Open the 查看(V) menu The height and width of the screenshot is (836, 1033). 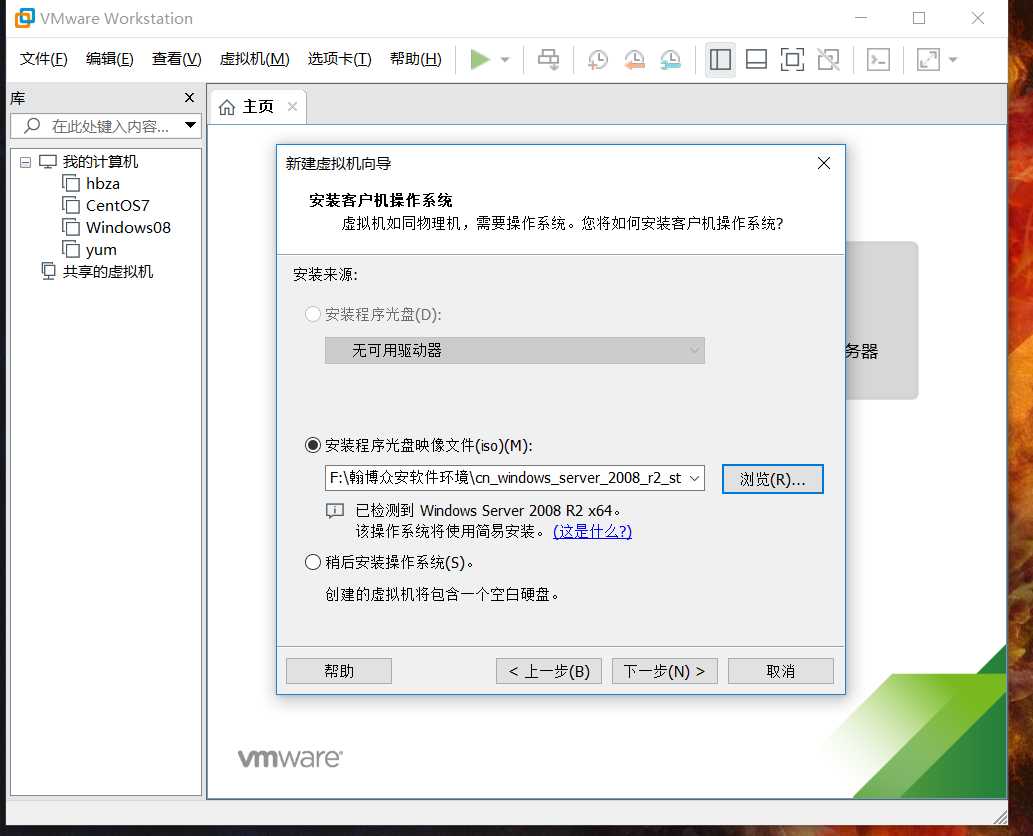[x=177, y=59]
